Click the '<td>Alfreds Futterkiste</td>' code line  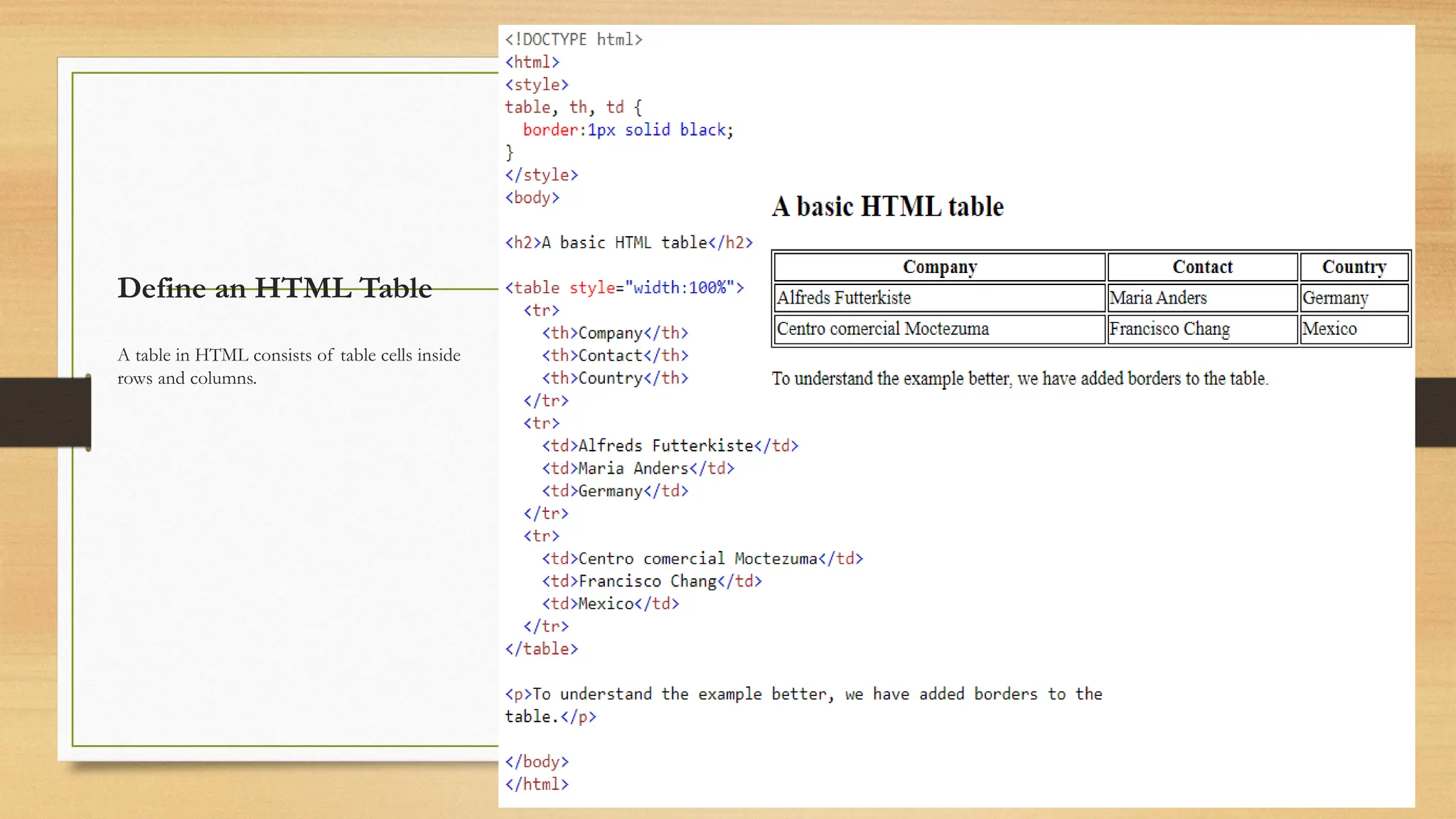pos(670,446)
